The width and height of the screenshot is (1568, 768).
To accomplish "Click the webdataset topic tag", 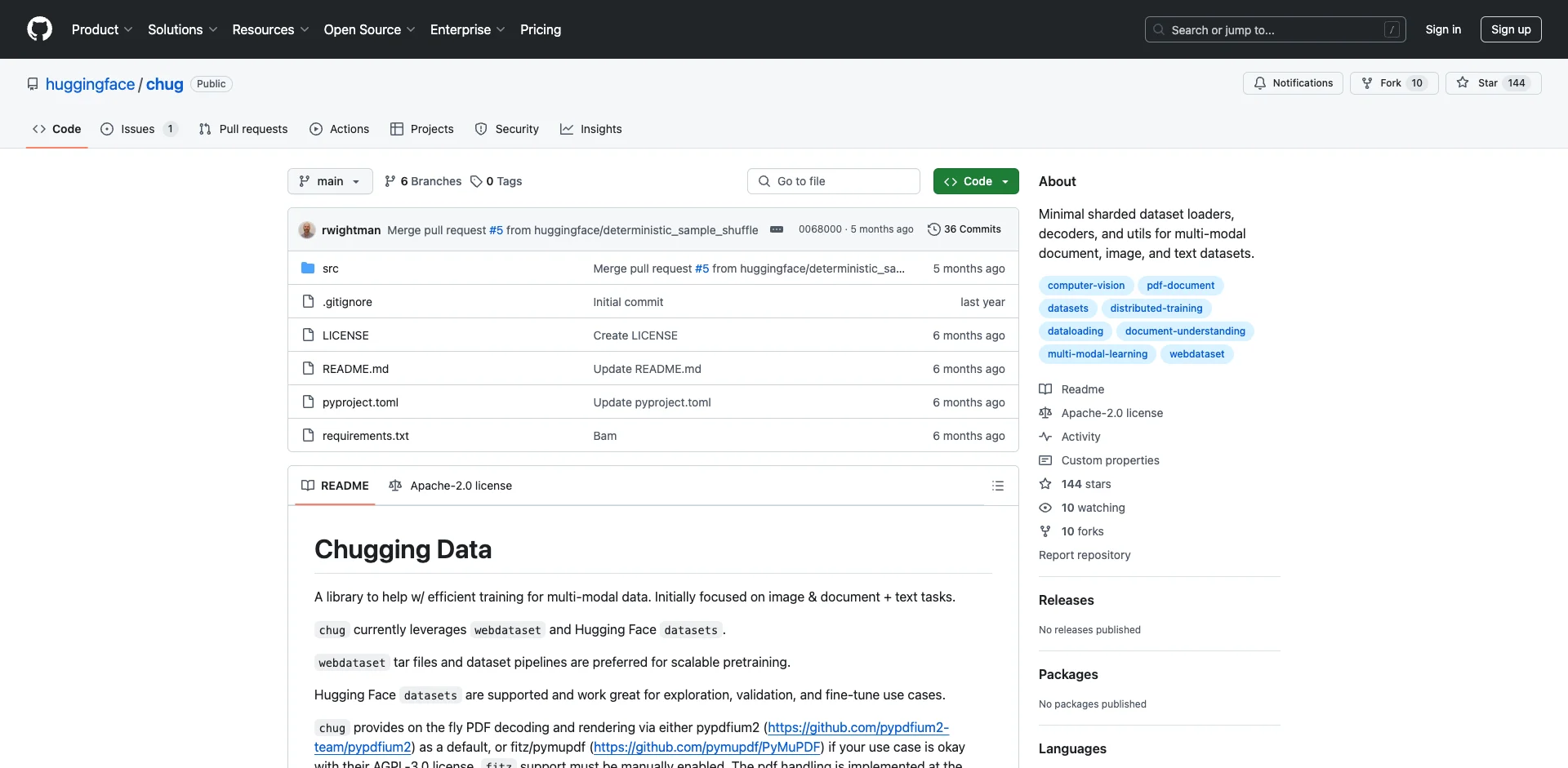I will coord(1196,354).
